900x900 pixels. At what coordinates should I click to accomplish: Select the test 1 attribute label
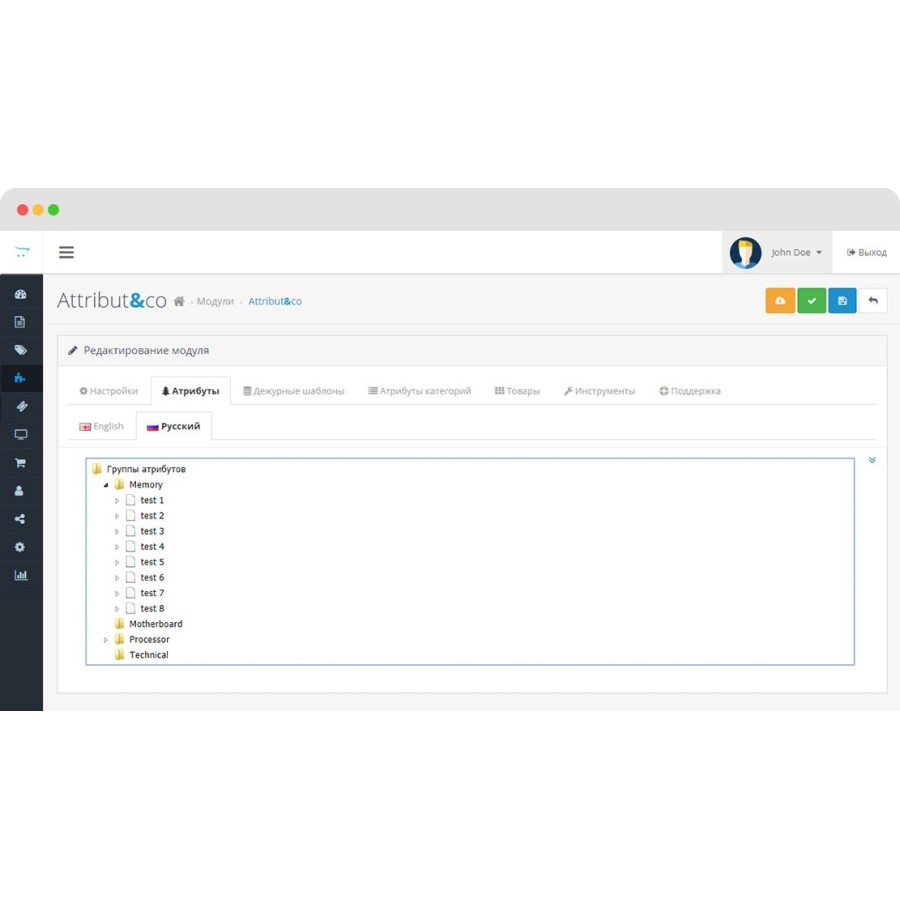click(152, 500)
